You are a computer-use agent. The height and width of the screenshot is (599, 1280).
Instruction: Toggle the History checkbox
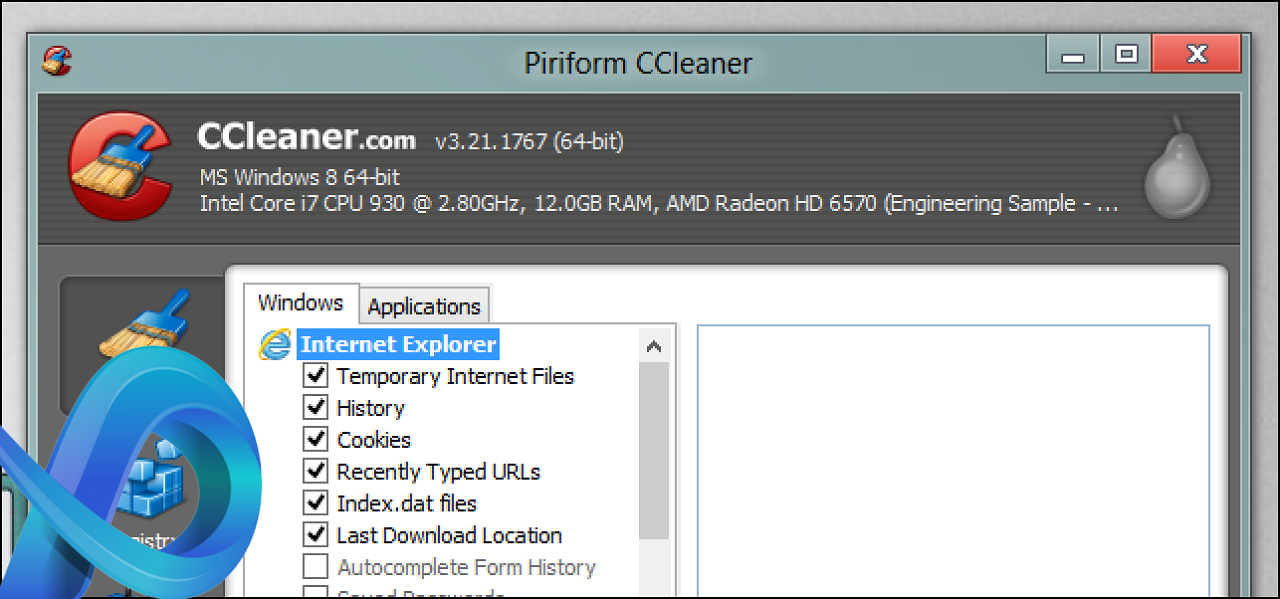pos(316,408)
